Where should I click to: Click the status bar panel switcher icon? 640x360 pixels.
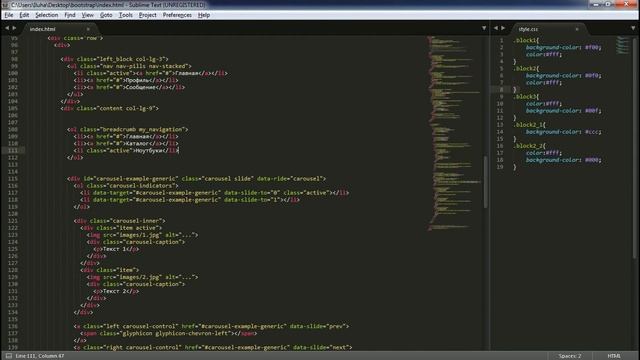pyautogui.click(x=9, y=356)
